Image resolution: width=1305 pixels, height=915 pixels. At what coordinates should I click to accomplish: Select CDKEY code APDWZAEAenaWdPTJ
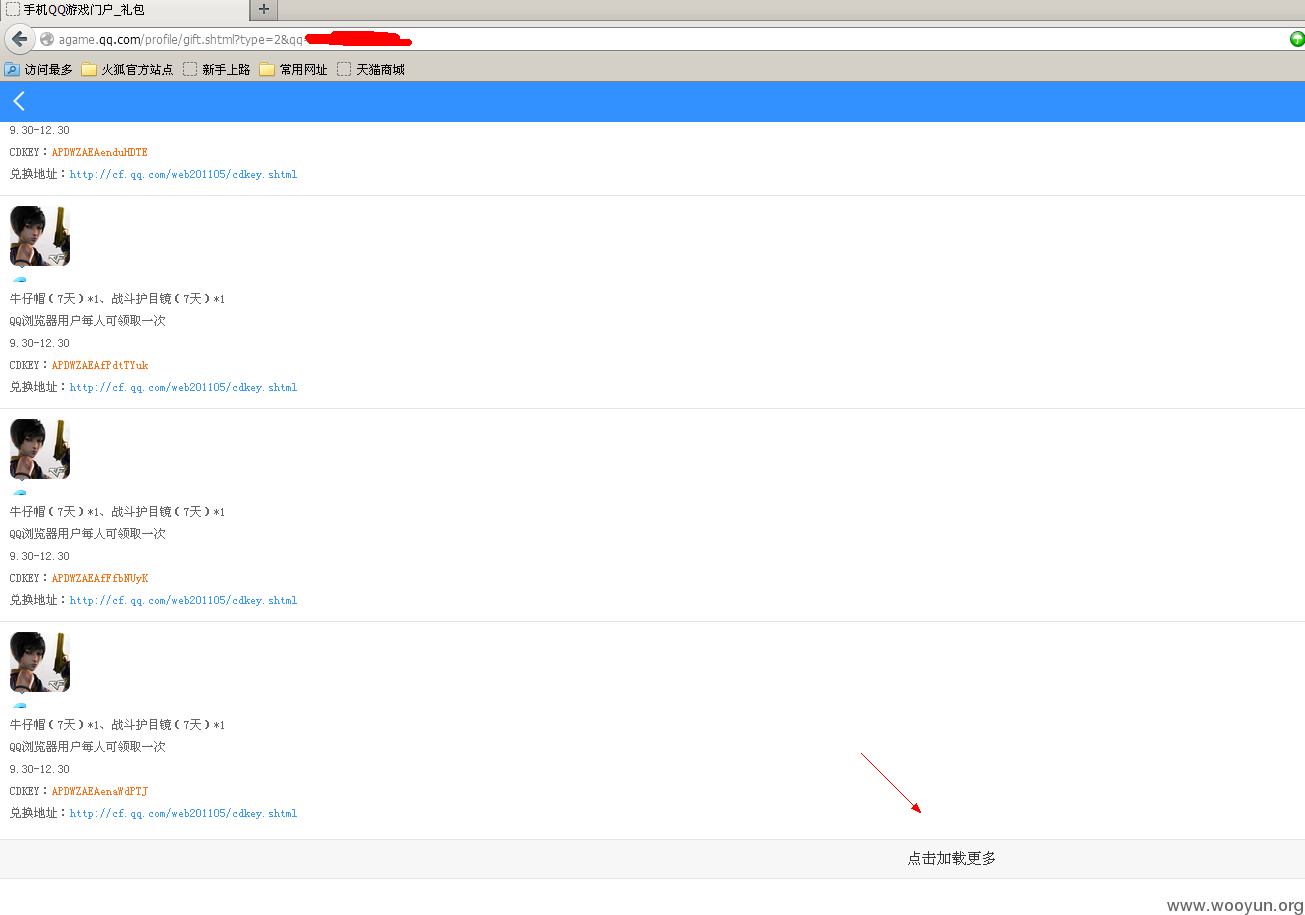pos(100,791)
